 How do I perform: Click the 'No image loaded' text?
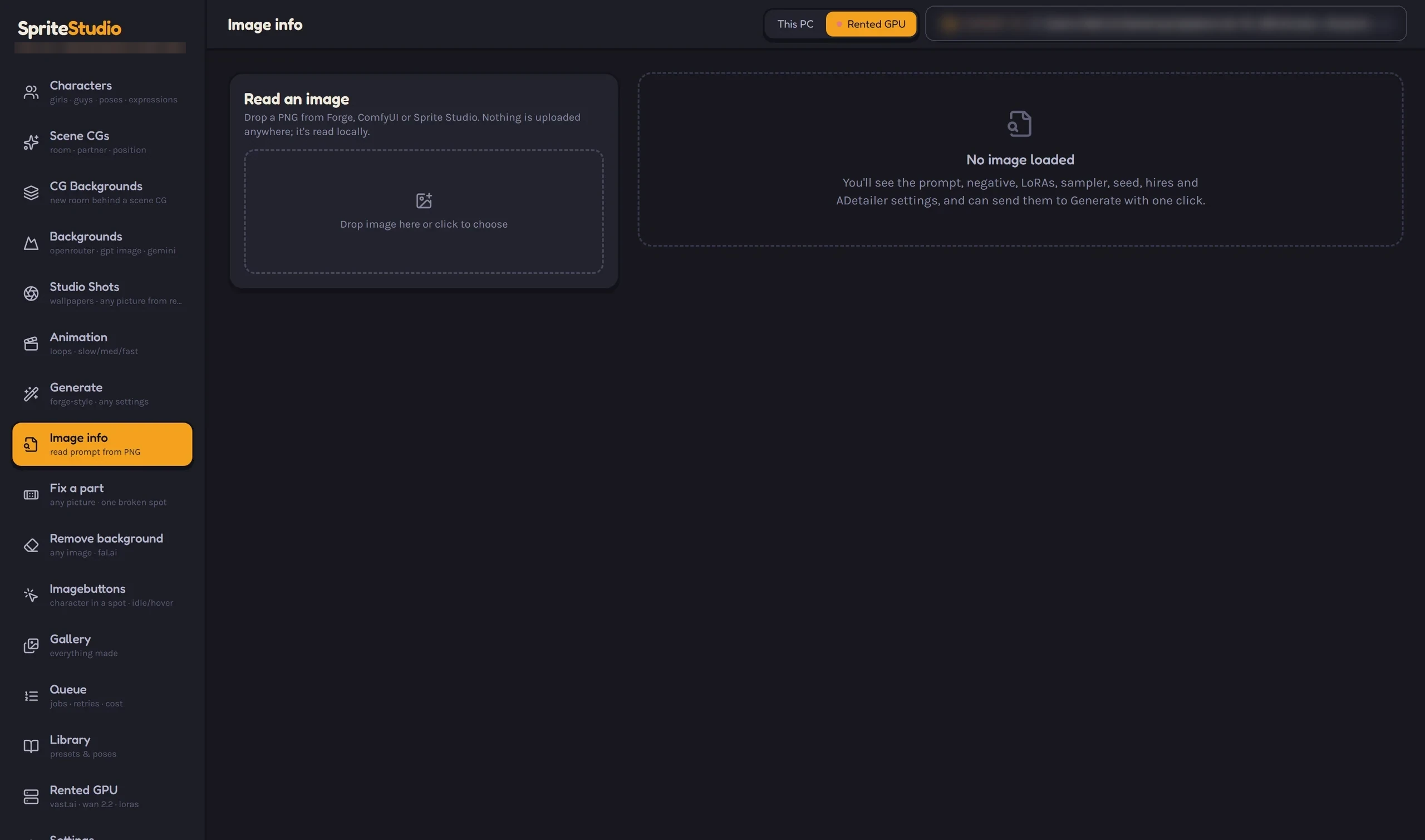[x=1020, y=160]
